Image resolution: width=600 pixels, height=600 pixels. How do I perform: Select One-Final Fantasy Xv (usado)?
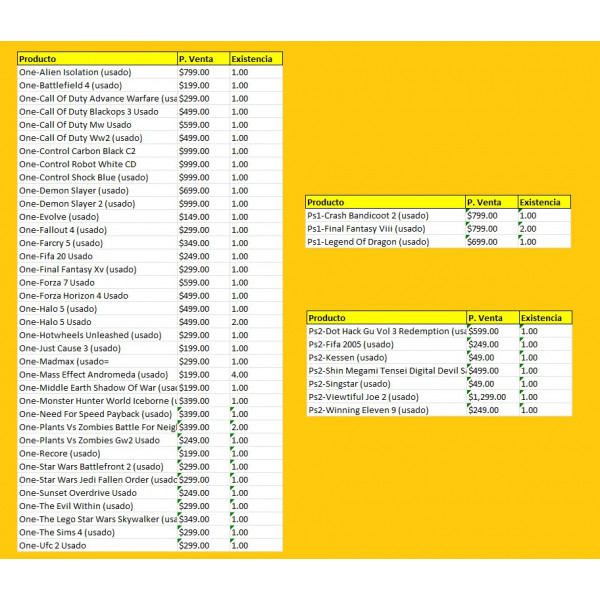pos(97,269)
